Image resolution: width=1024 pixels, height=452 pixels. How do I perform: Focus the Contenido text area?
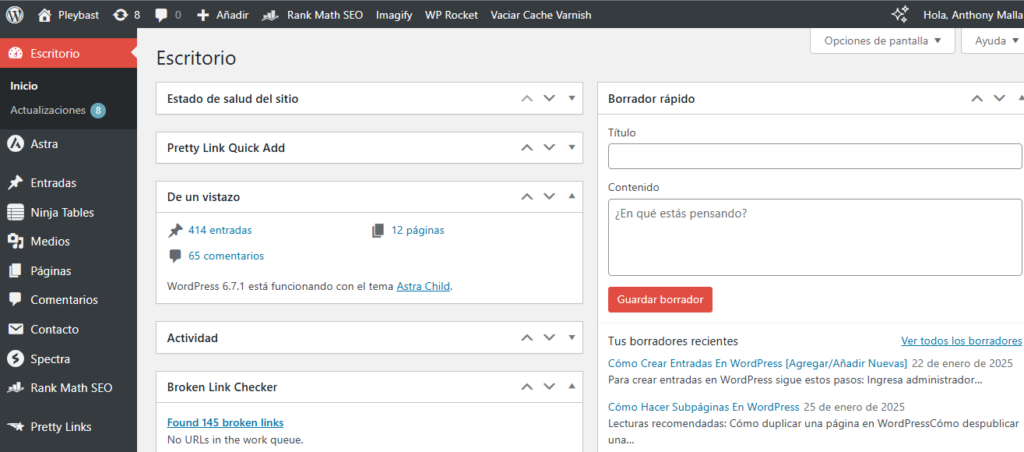pyautogui.click(x=815, y=237)
